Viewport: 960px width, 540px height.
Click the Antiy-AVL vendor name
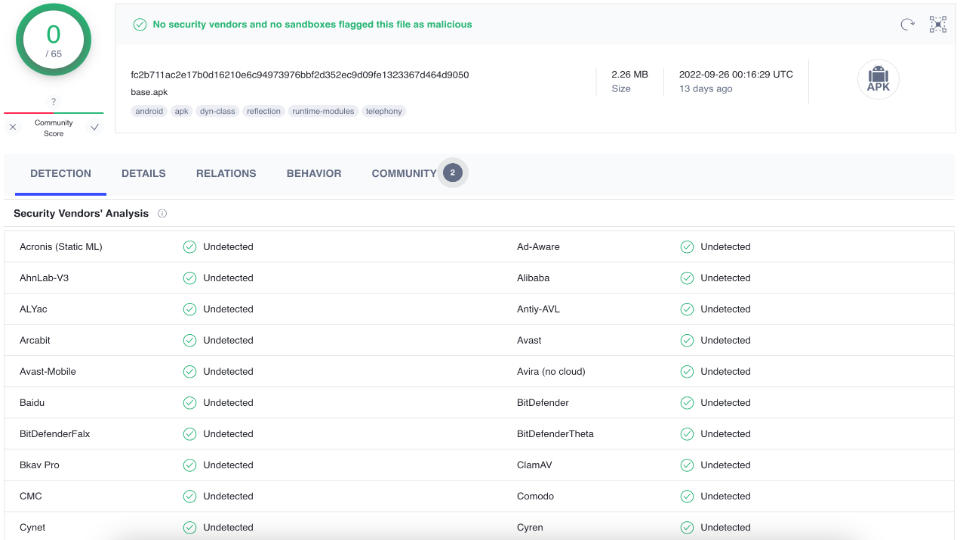538,309
